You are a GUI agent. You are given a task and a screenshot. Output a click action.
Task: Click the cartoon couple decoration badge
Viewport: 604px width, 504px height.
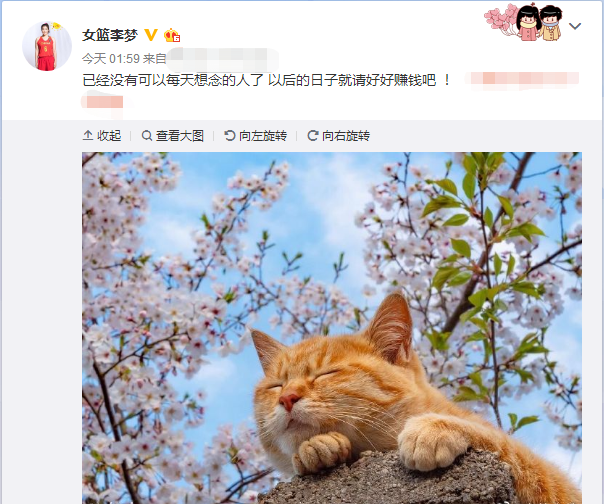(x=523, y=22)
